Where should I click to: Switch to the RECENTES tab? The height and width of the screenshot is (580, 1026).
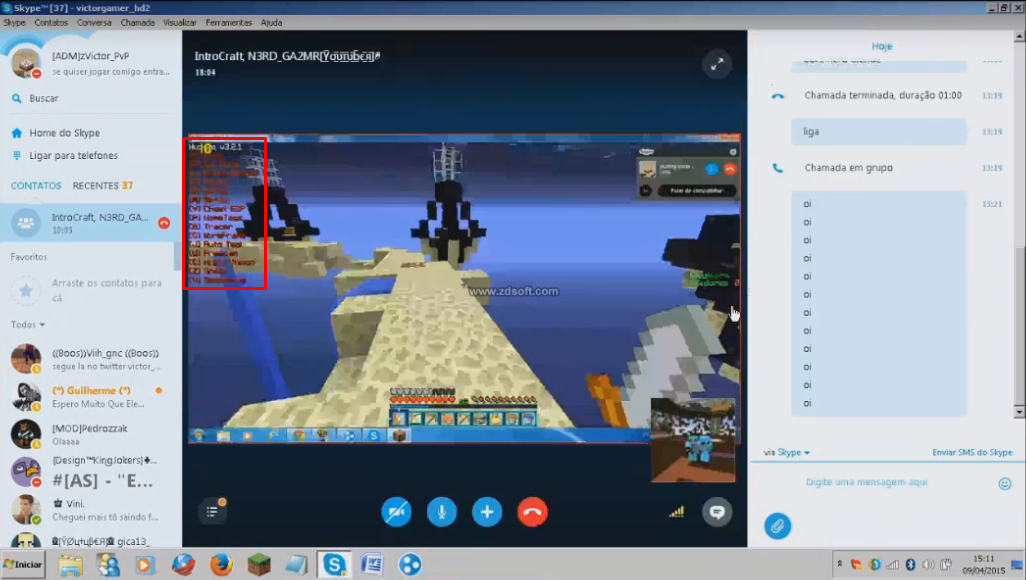point(103,186)
